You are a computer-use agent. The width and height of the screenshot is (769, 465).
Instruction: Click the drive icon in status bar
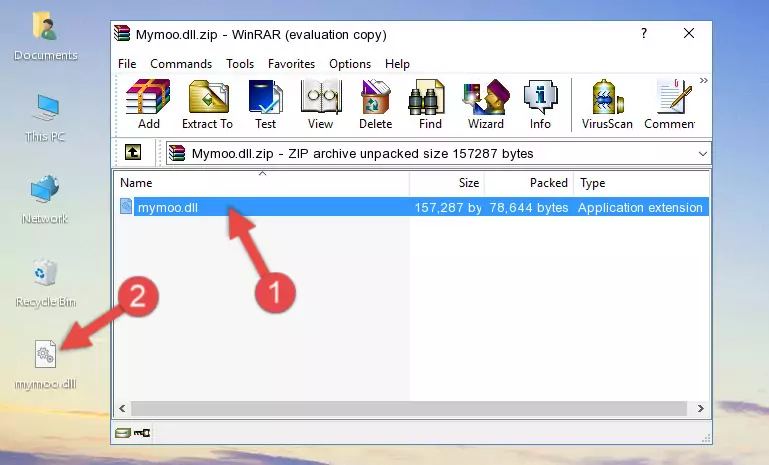(x=123, y=433)
